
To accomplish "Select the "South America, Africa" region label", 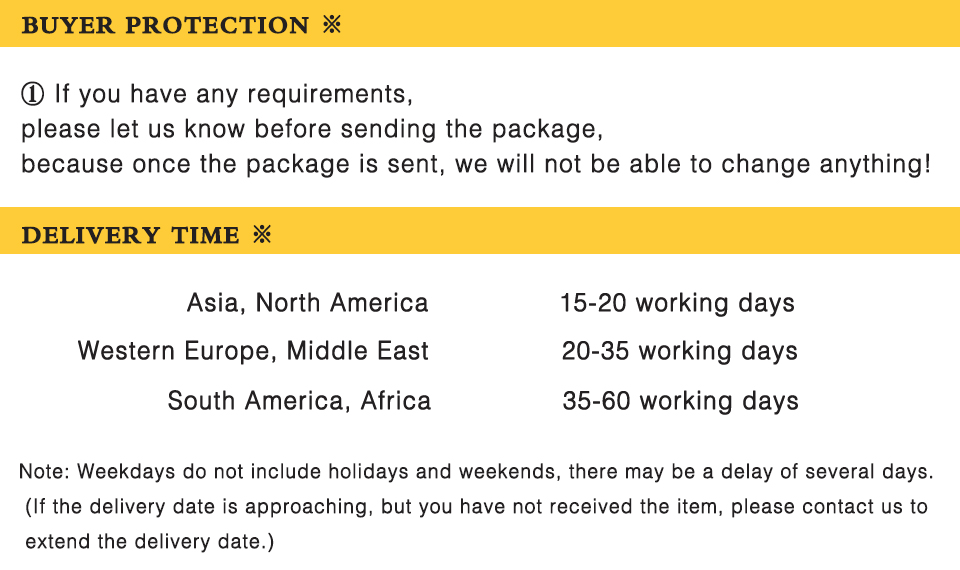I will click(299, 401).
